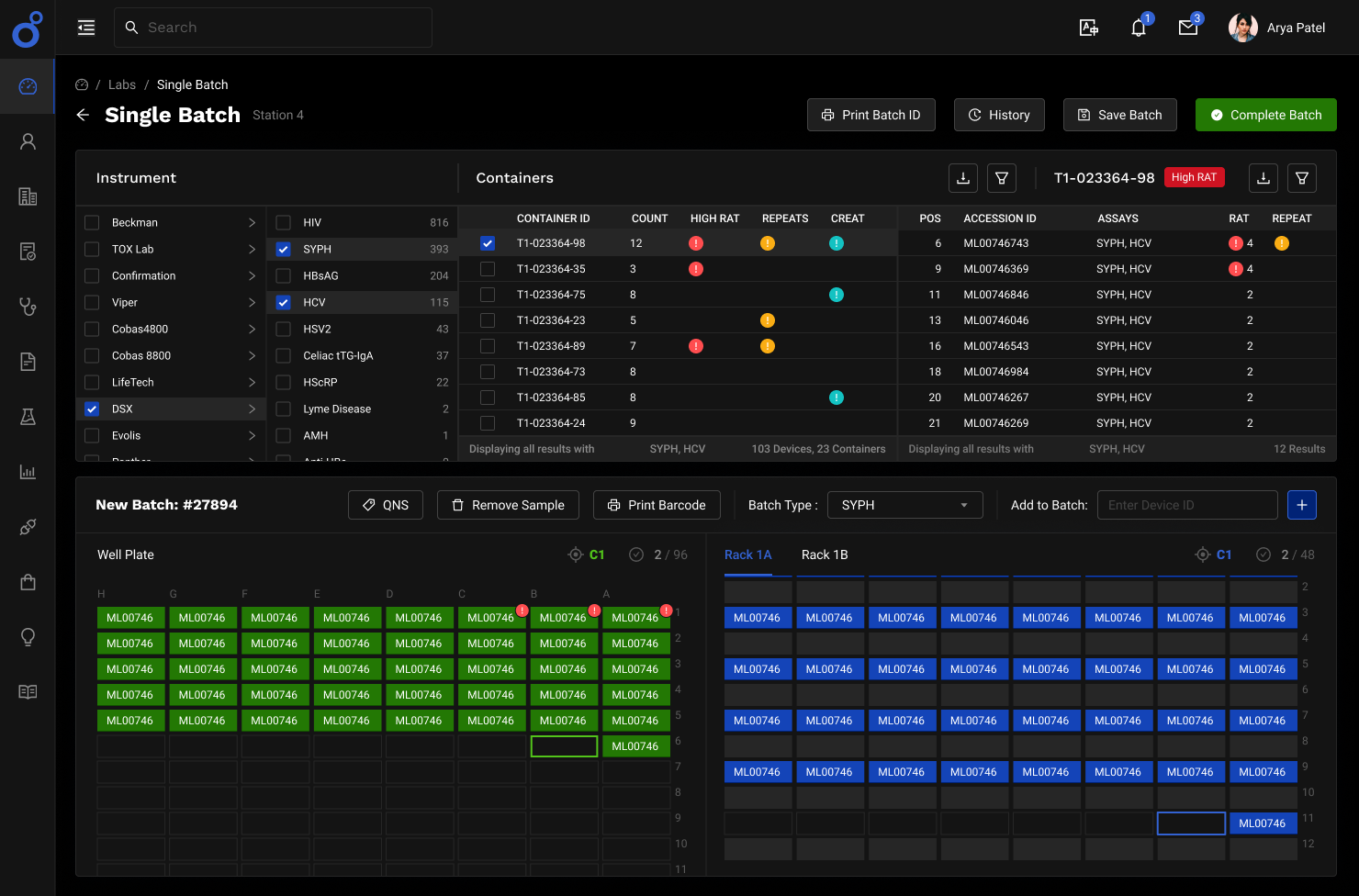This screenshot has width=1359, height=896.
Task: Click the Remove Sample button
Action: tap(508, 505)
